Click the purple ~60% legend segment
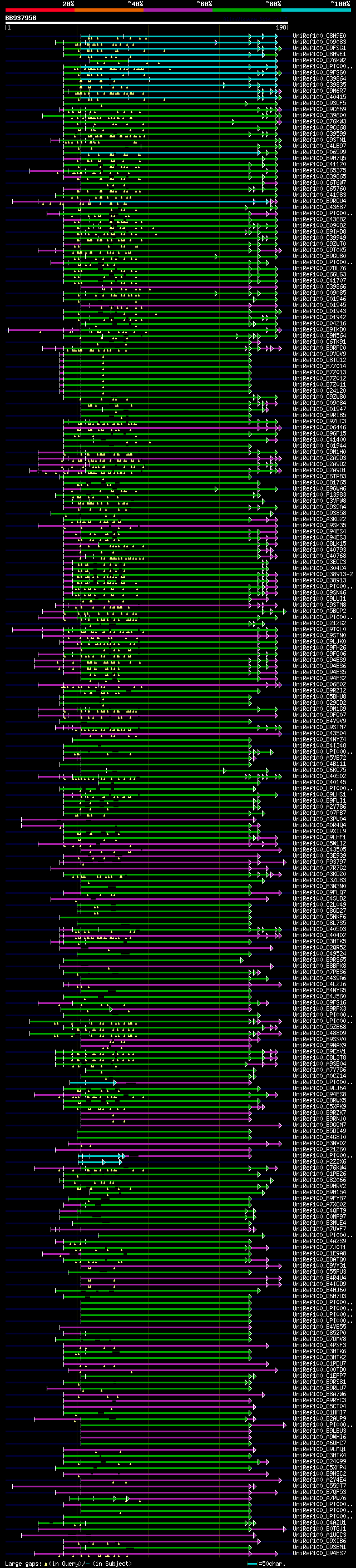The image size is (356, 1568). coord(179,10)
